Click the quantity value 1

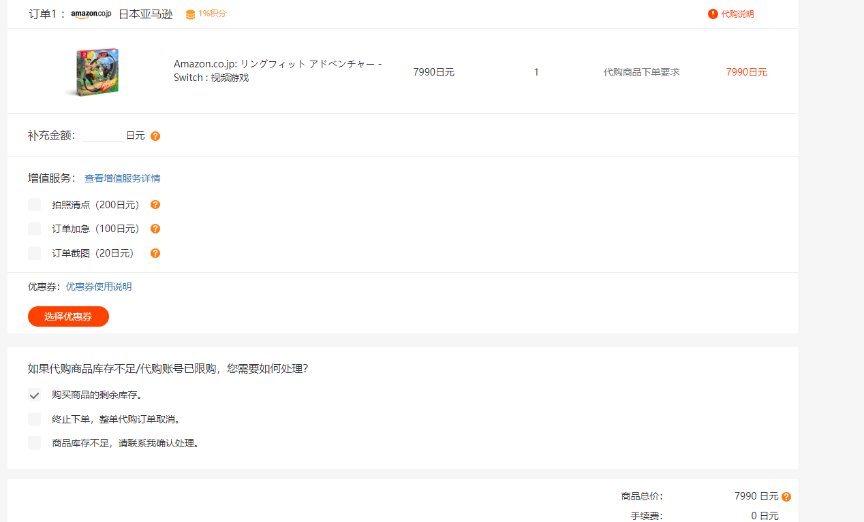[536, 72]
